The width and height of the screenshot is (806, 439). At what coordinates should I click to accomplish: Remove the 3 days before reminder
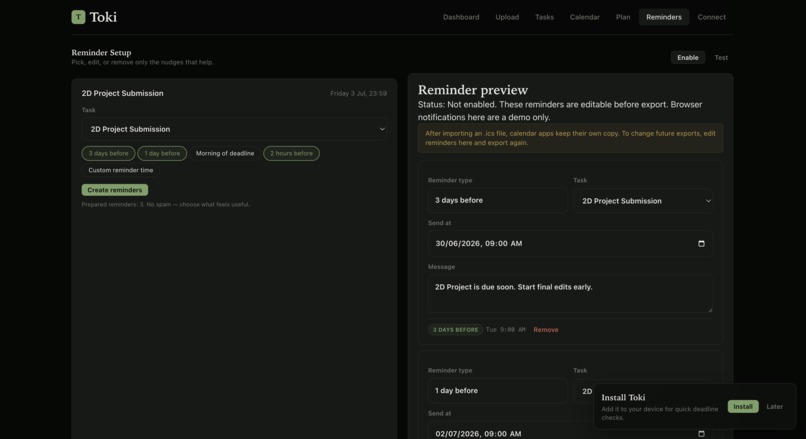click(x=546, y=330)
